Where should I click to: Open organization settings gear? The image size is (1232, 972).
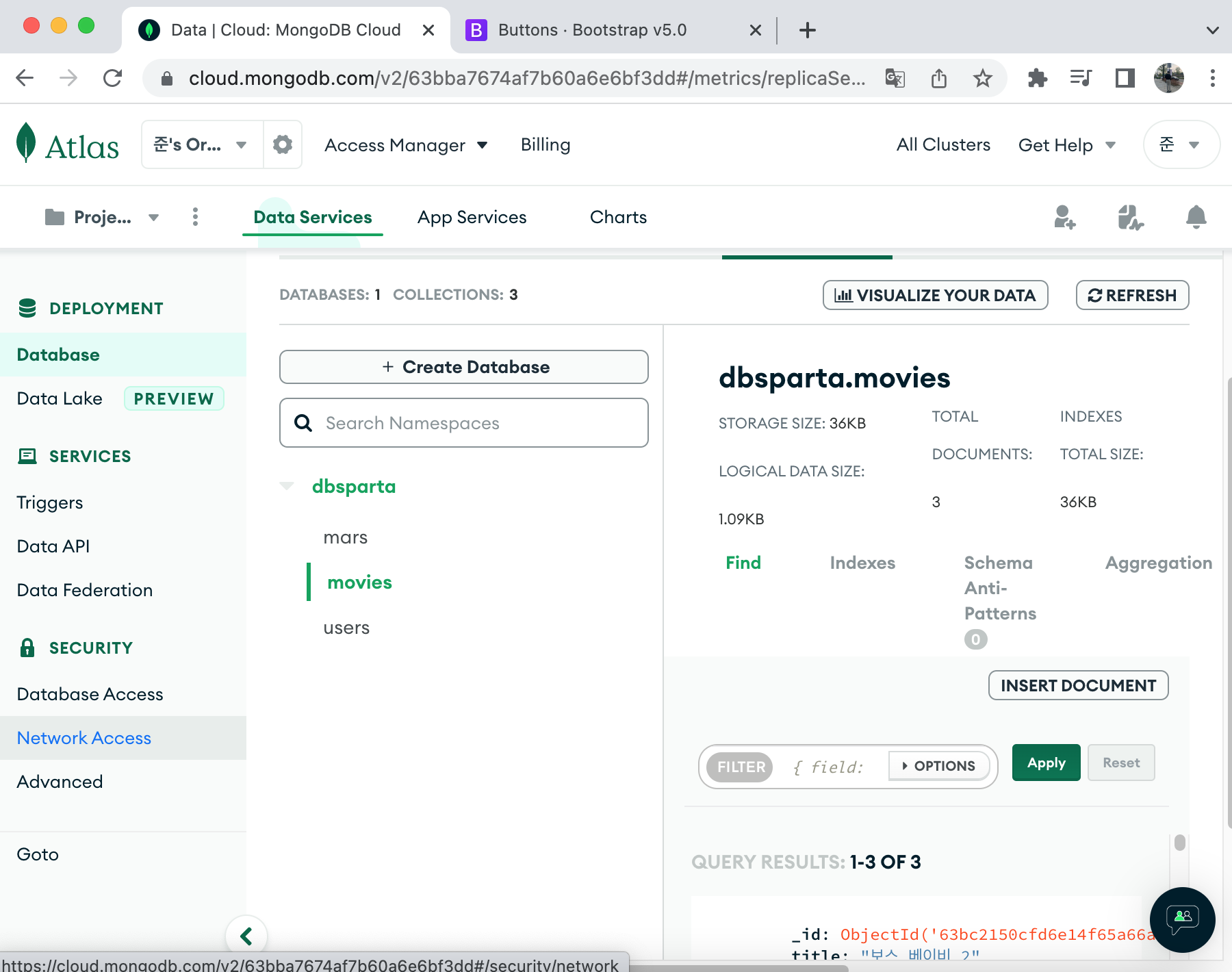[283, 144]
